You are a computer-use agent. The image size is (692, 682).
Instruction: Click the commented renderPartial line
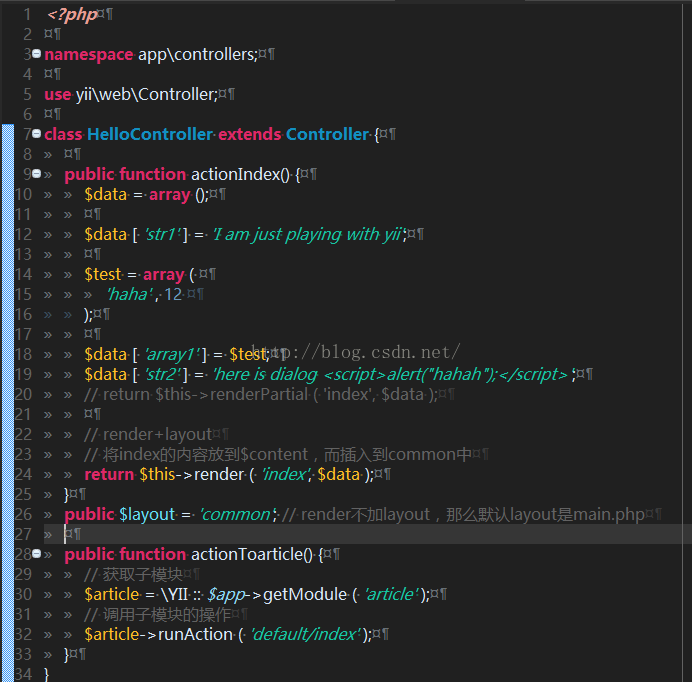click(x=260, y=395)
